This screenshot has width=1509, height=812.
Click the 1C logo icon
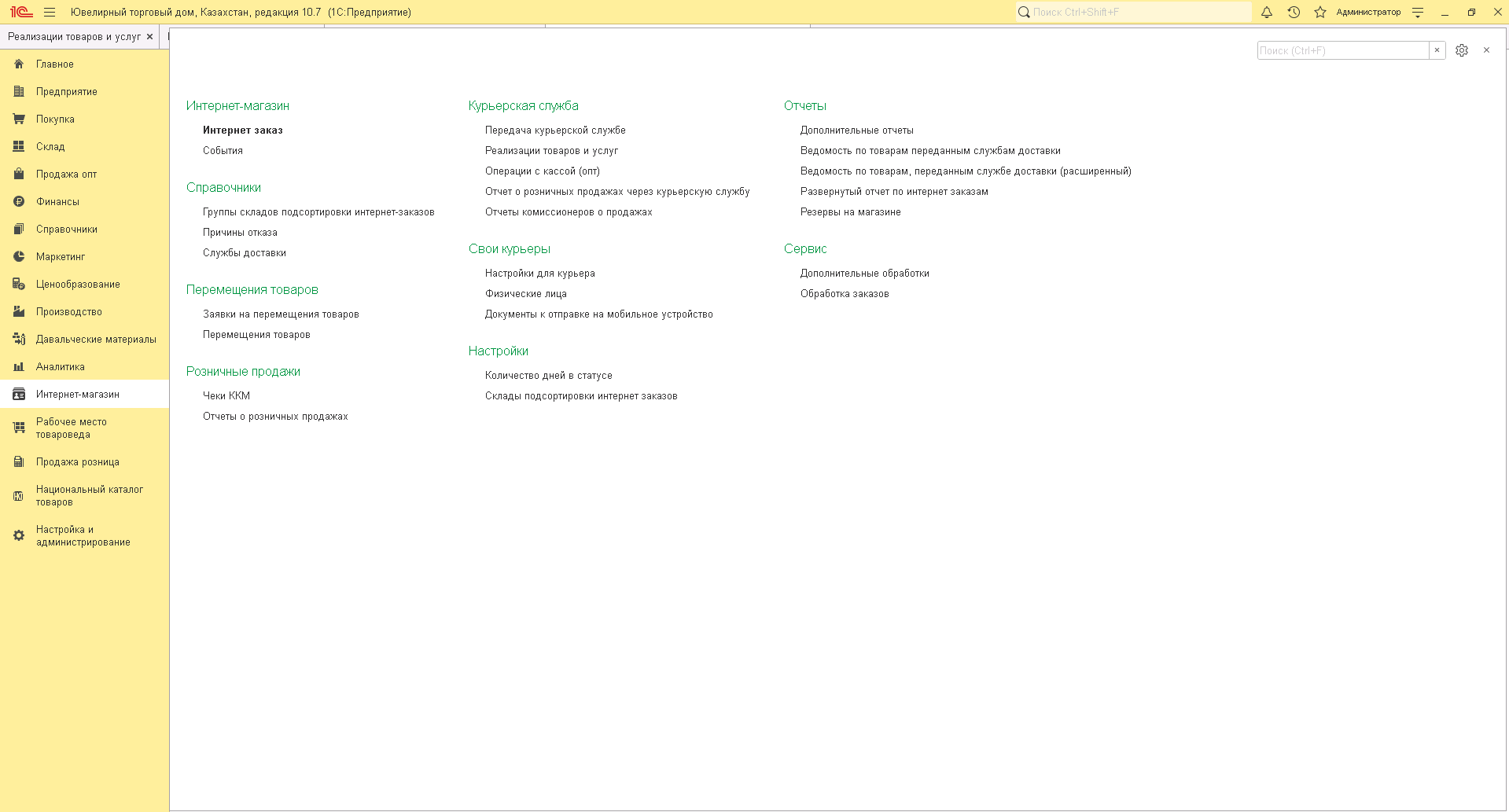coord(21,12)
